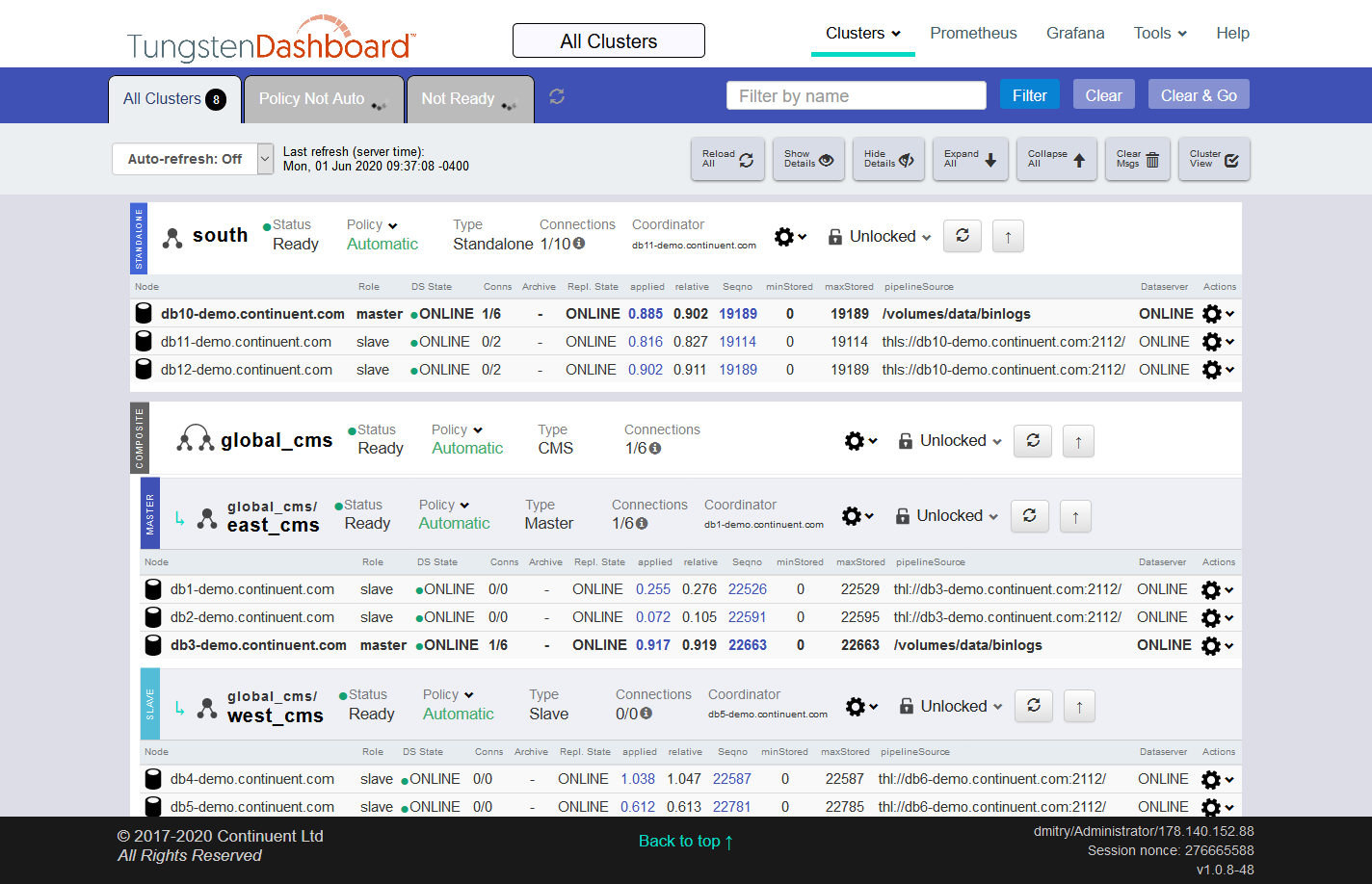Switch to Policy Not Auto tab

tap(324, 99)
